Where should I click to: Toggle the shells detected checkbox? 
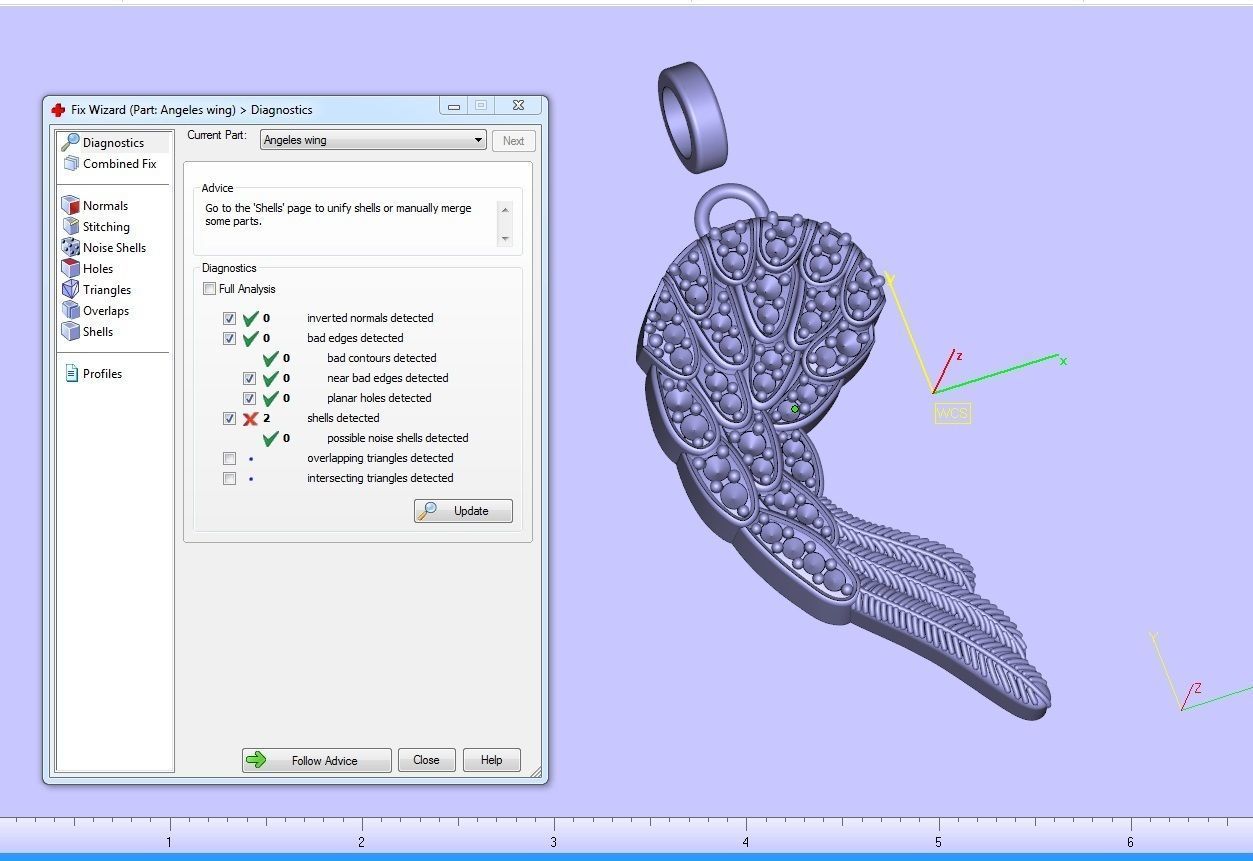pos(229,418)
